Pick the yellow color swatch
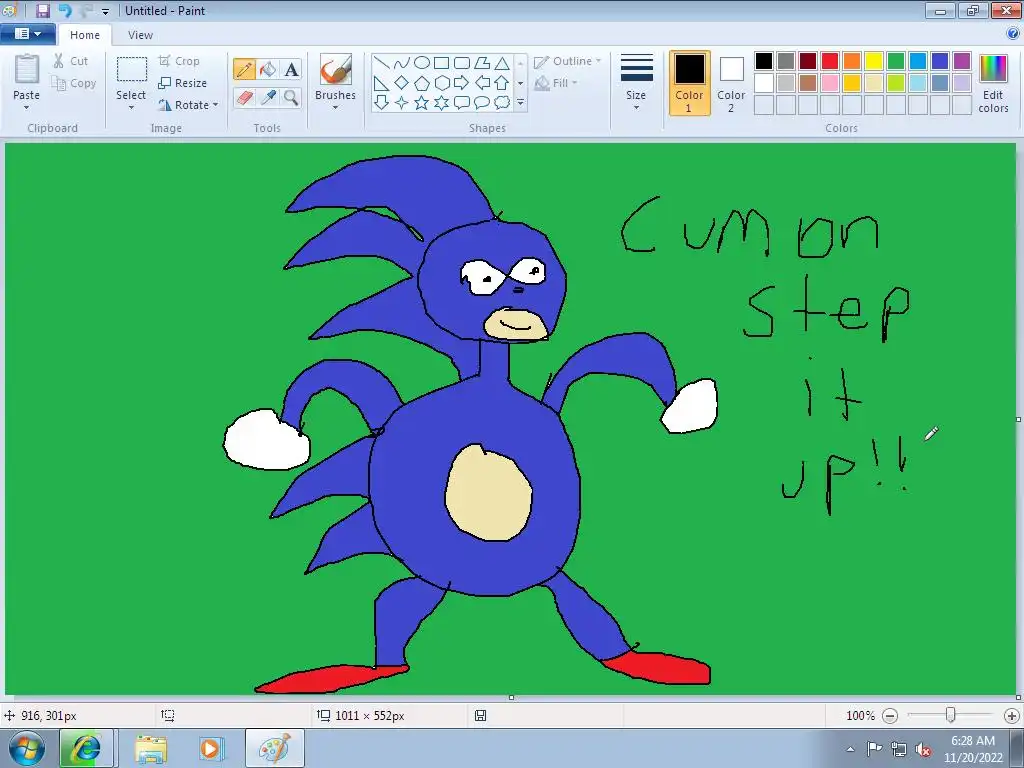The height and width of the screenshot is (768, 1024). point(874,61)
